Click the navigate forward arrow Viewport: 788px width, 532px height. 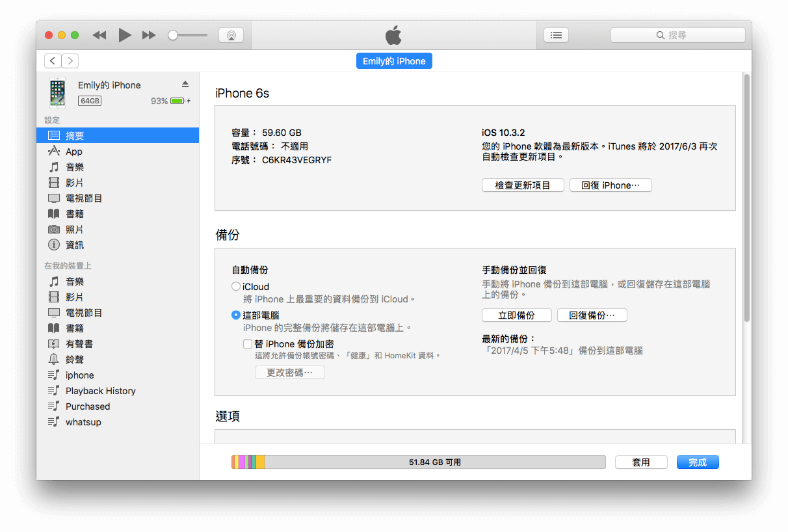[x=70, y=61]
